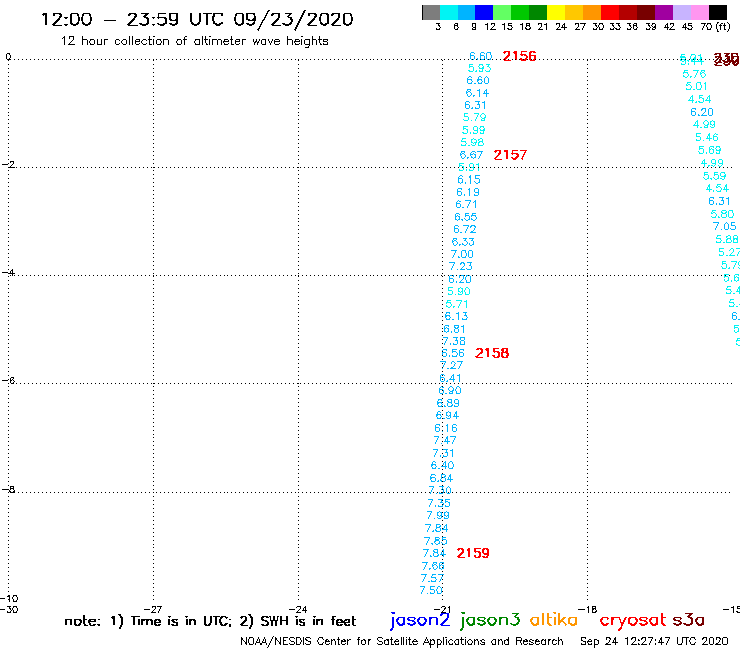This screenshot has width=740, height=650.
Task: Click wave height value 7.85
Action: pos(436,541)
